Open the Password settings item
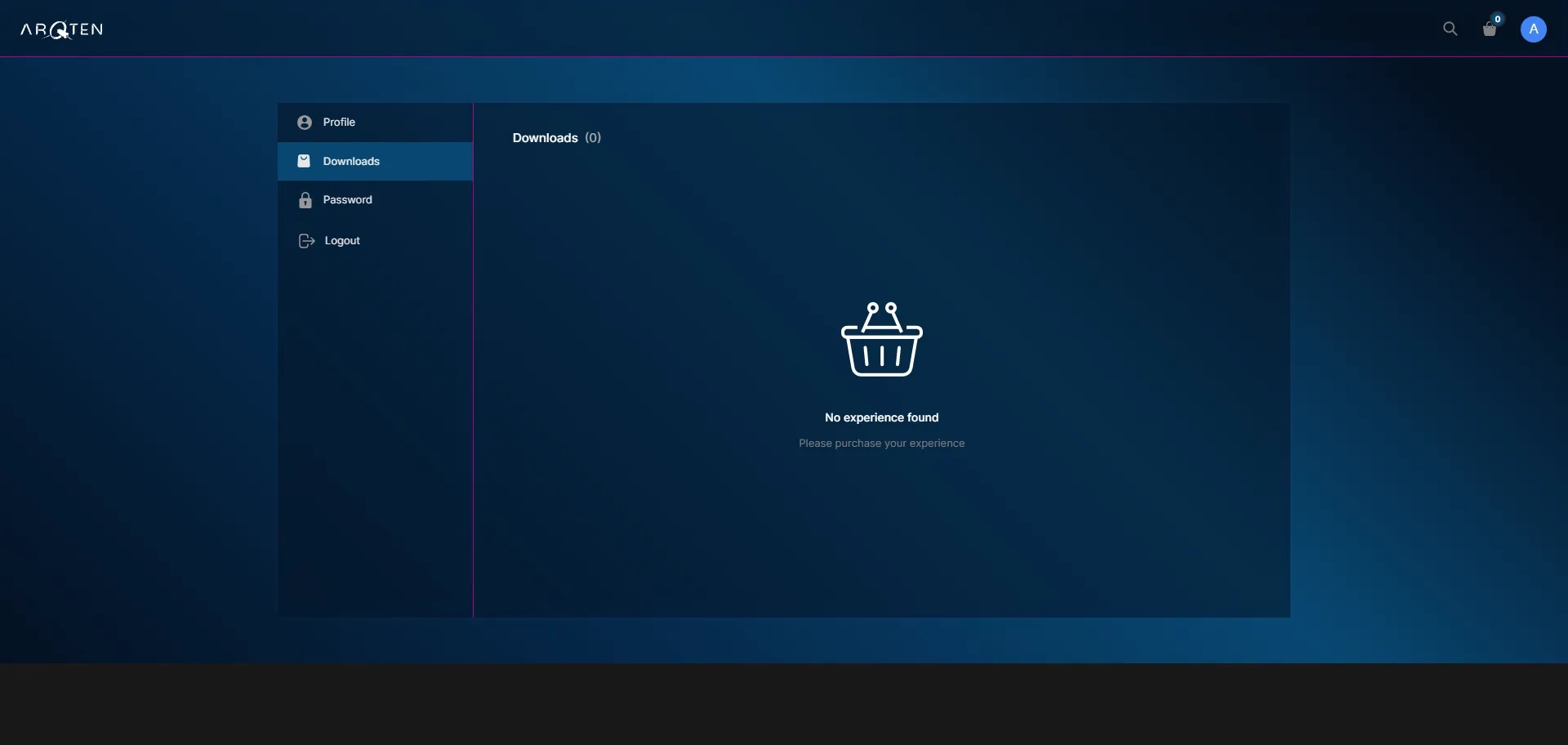This screenshot has height=745, width=1568. coord(375,200)
